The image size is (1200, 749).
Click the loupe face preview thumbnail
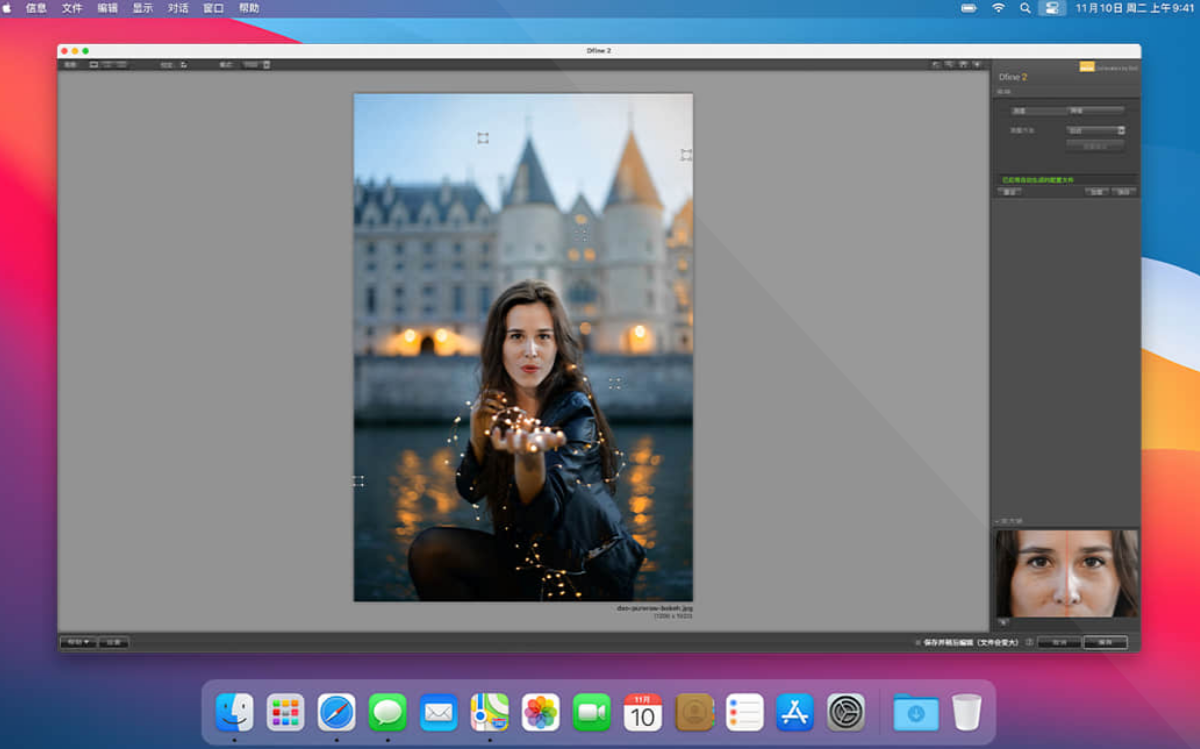(x=1067, y=572)
